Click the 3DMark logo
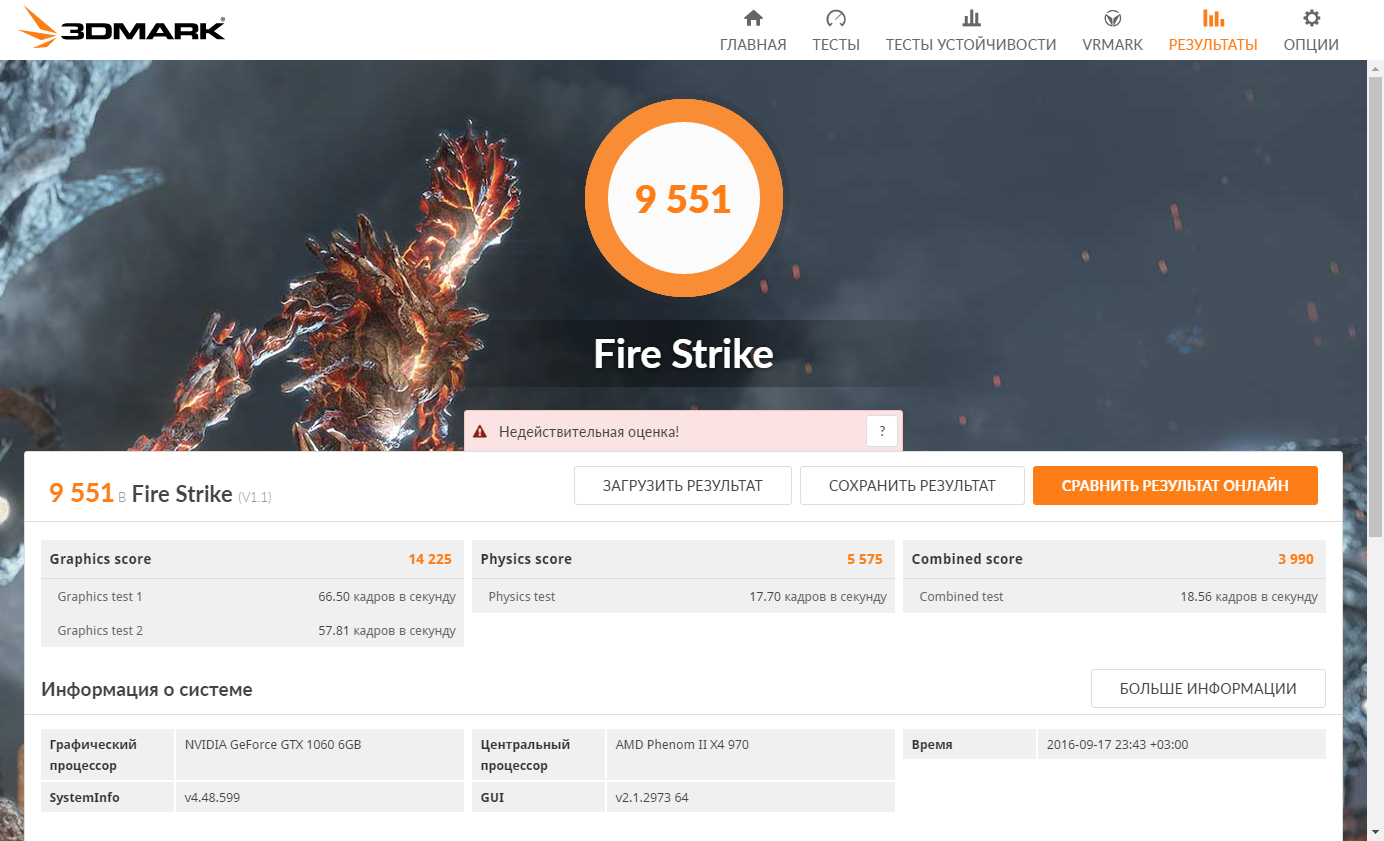 click(x=122, y=28)
